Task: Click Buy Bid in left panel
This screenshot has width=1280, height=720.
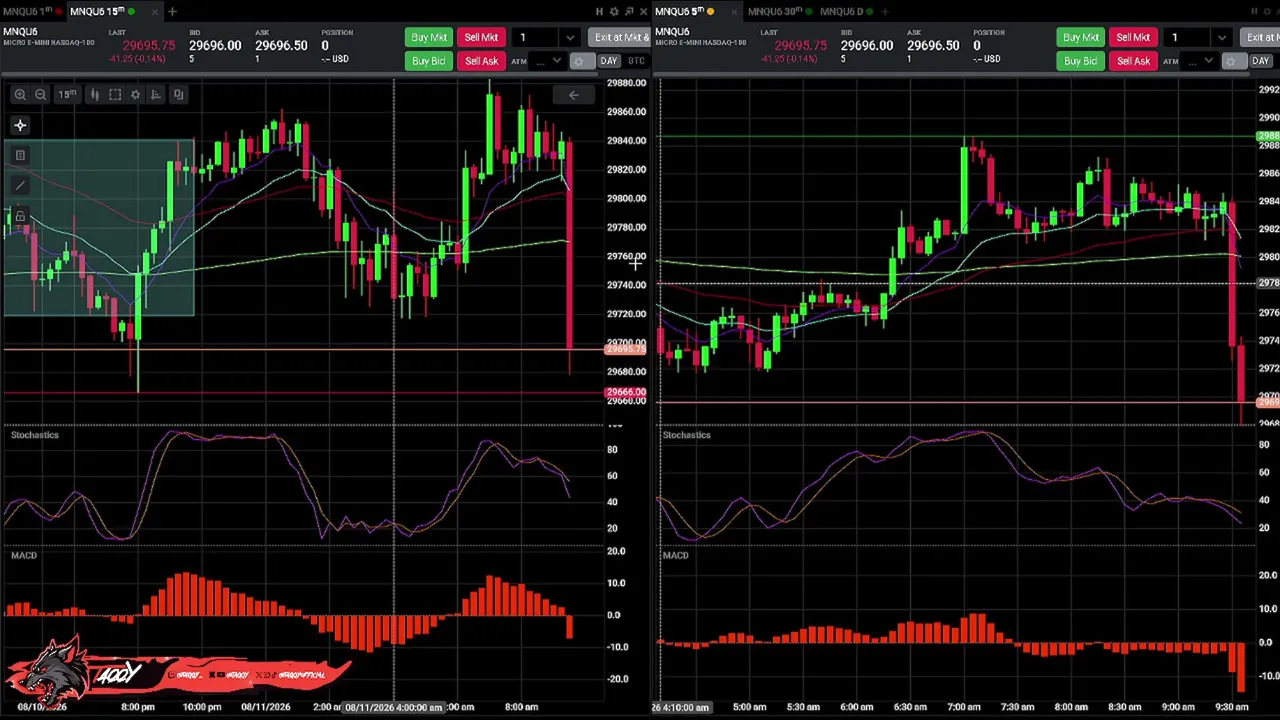Action: pos(428,61)
